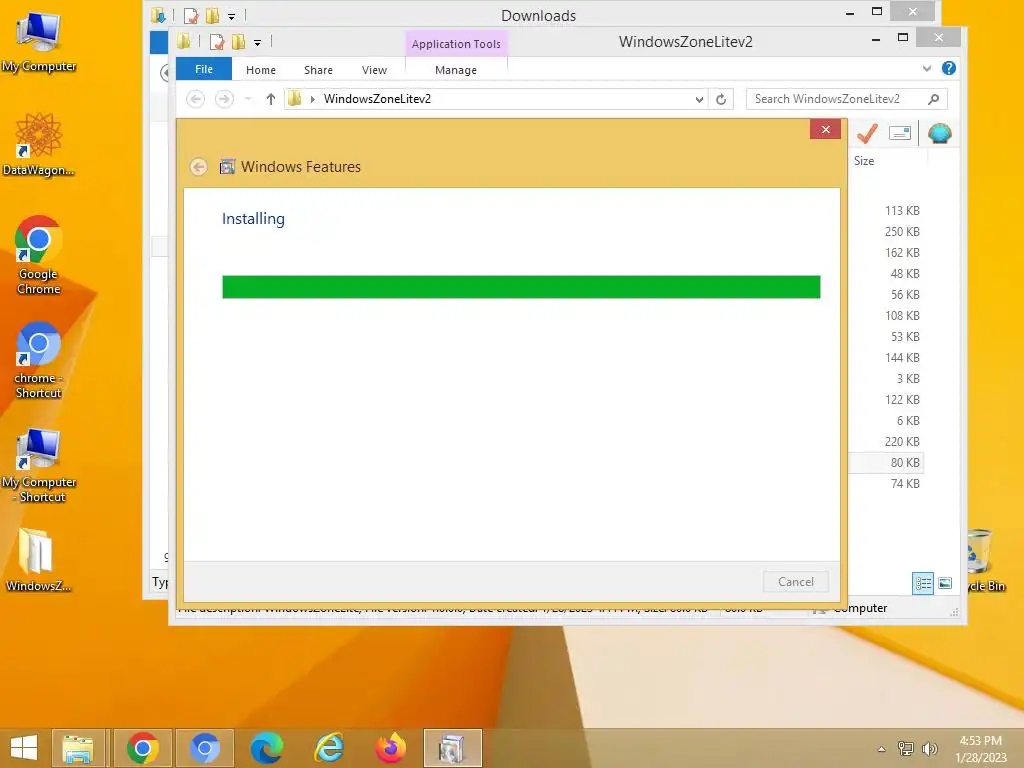This screenshot has width=1024, height=768.
Task: Open the Share ribbon tab
Action: [318, 70]
